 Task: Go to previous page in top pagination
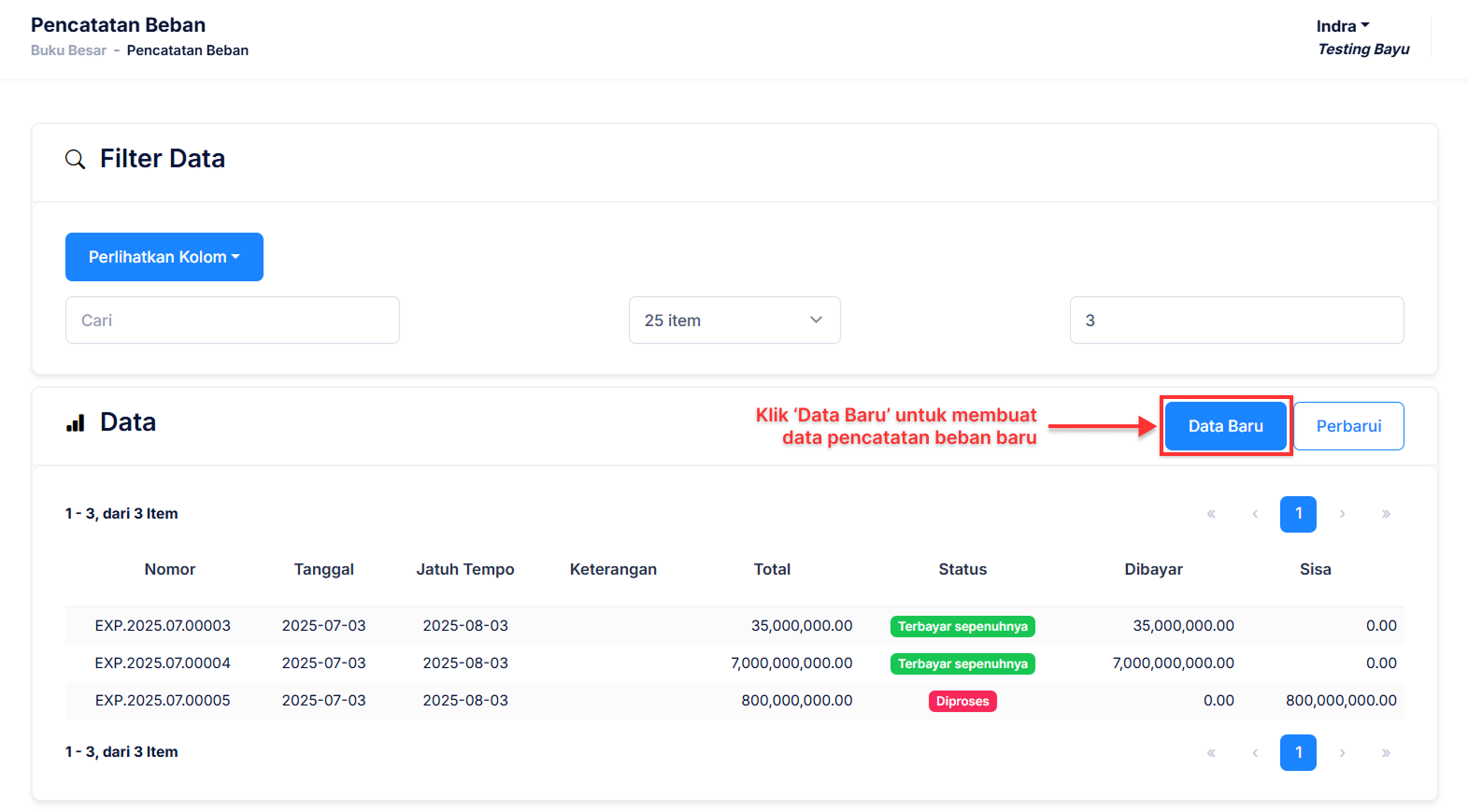click(1255, 514)
